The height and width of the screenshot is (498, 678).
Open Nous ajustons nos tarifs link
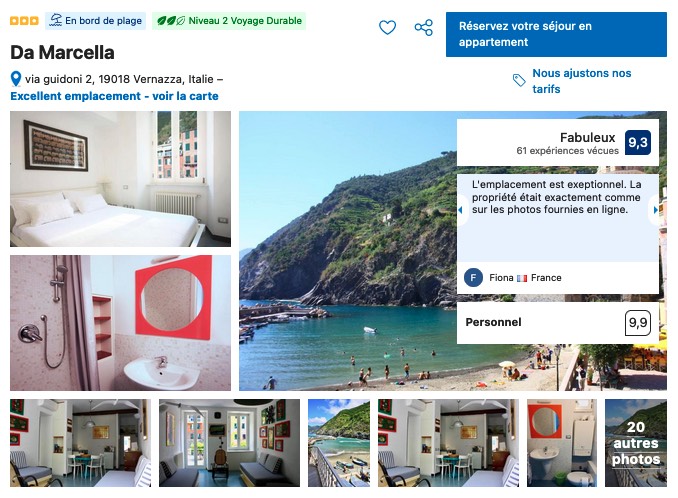(582, 81)
